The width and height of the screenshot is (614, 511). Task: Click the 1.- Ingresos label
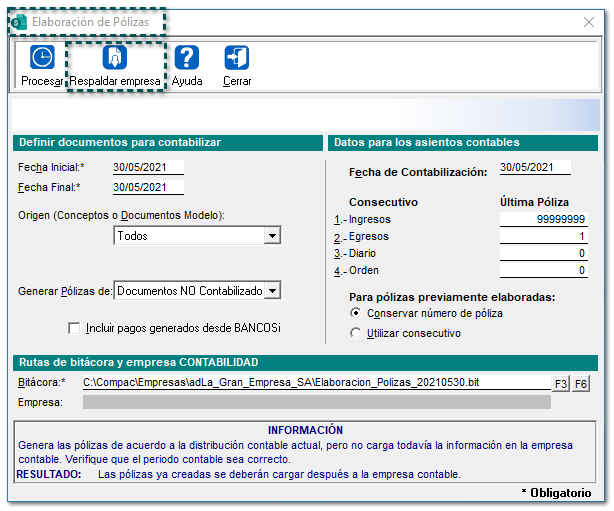362,219
